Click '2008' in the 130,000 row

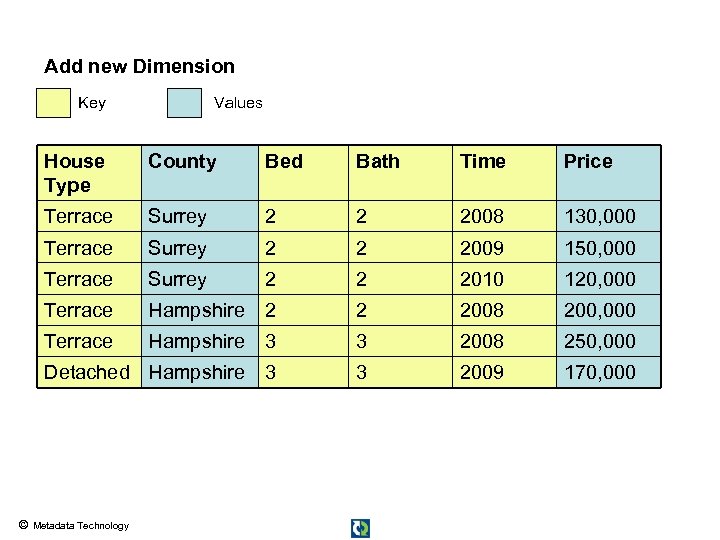pyautogui.click(x=504, y=216)
